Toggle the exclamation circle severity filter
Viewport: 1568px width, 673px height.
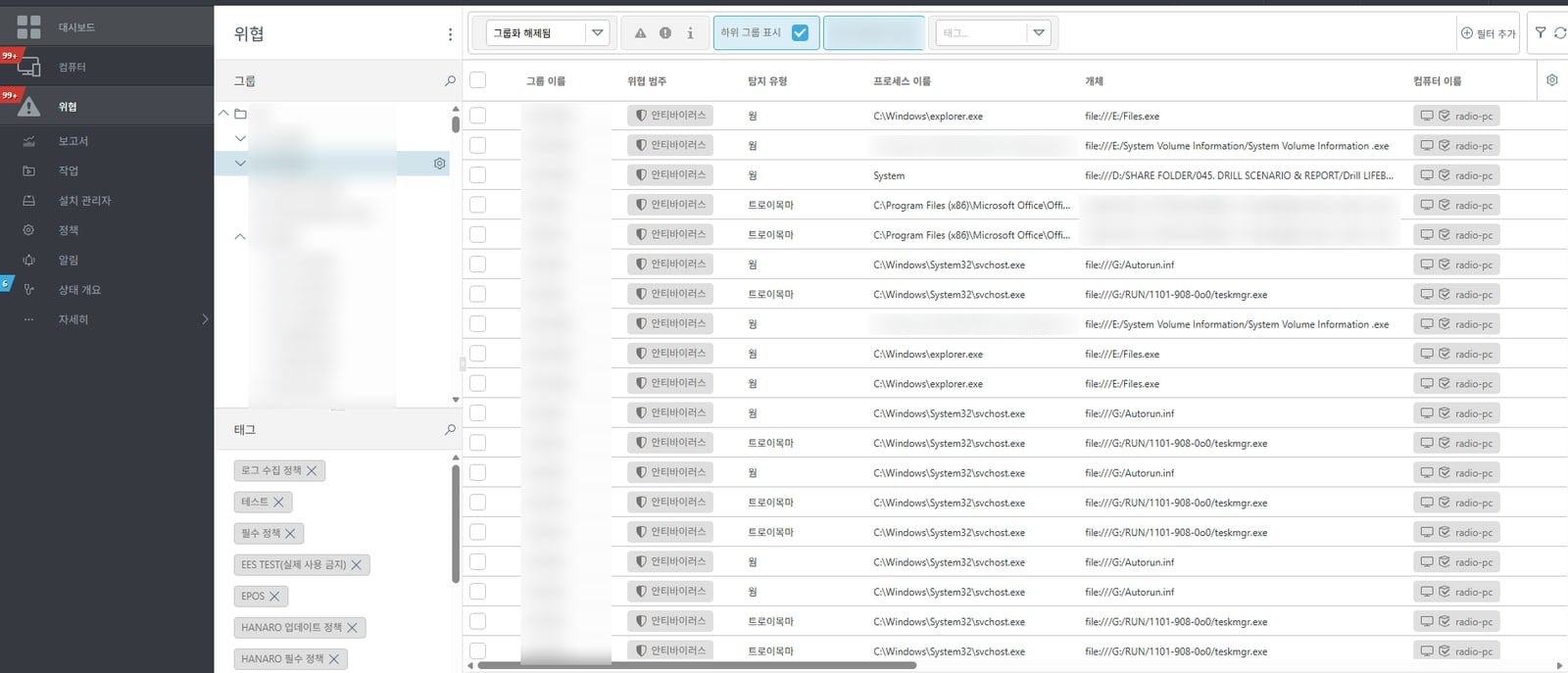[665, 33]
